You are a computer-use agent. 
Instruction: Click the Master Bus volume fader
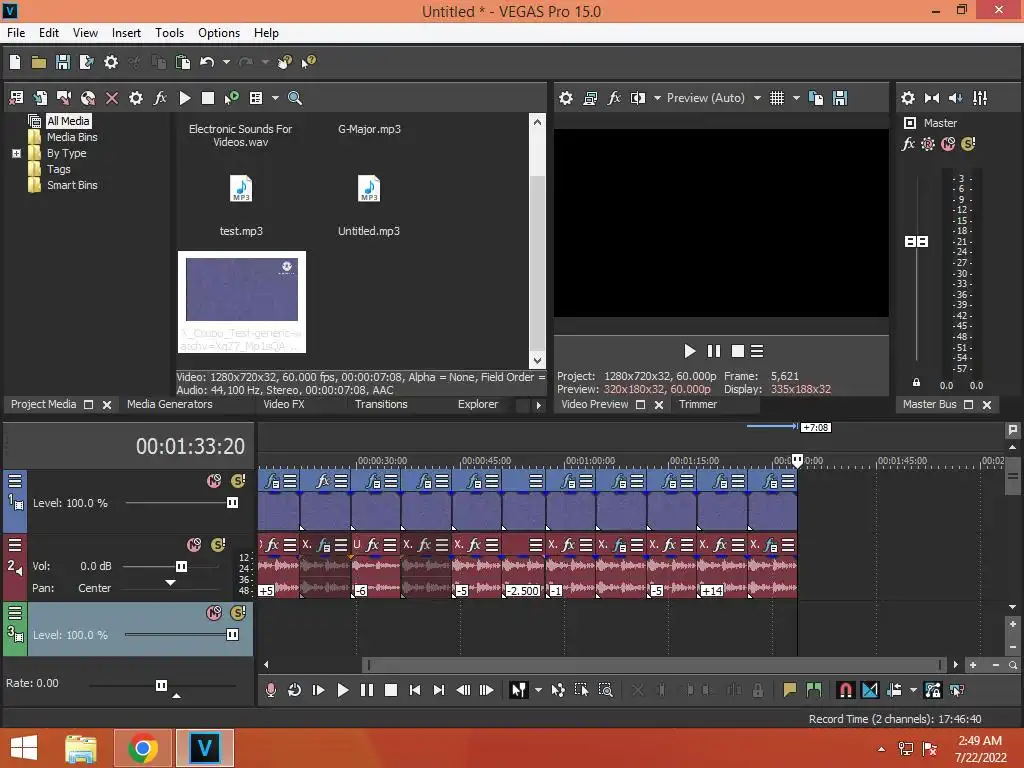pyautogui.click(x=916, y=242)
